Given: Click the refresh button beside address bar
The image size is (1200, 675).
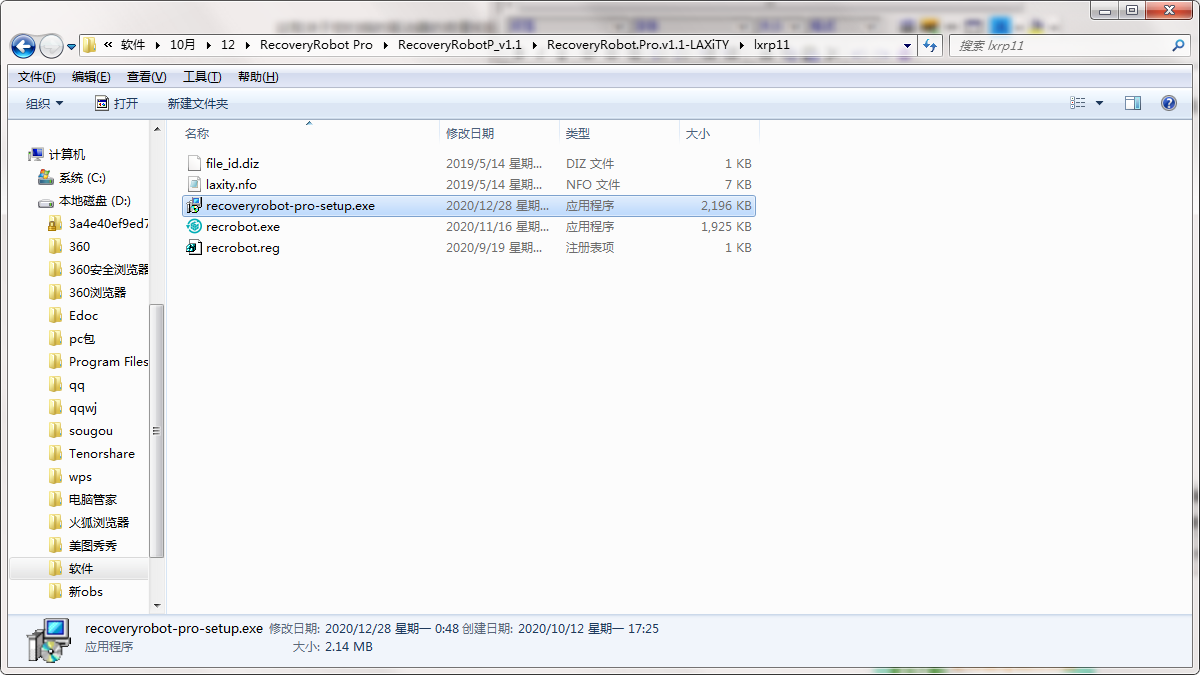Looking at the screenshot, I should pyautogui.click(x=930, y=45).
